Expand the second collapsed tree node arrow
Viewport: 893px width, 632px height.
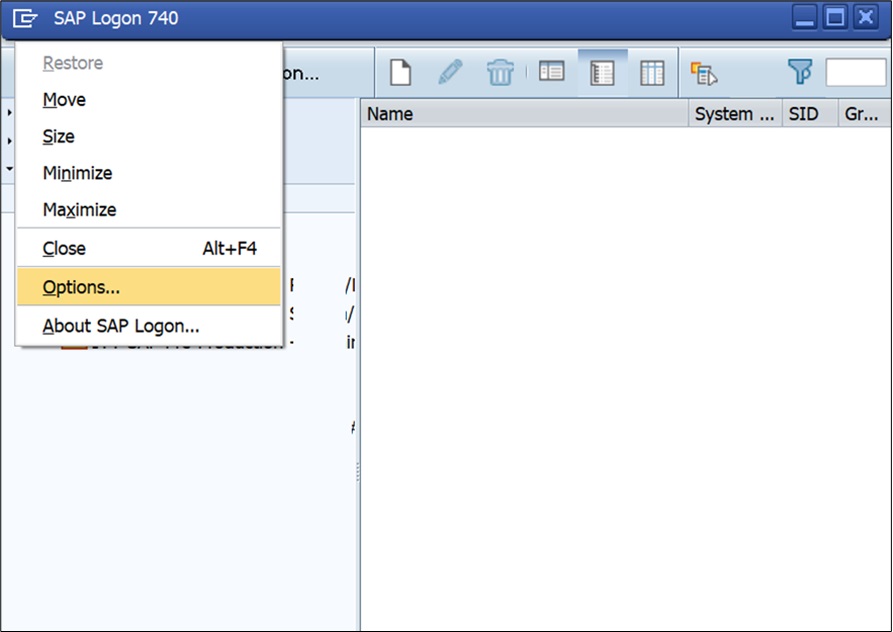[x=10, y=141]
